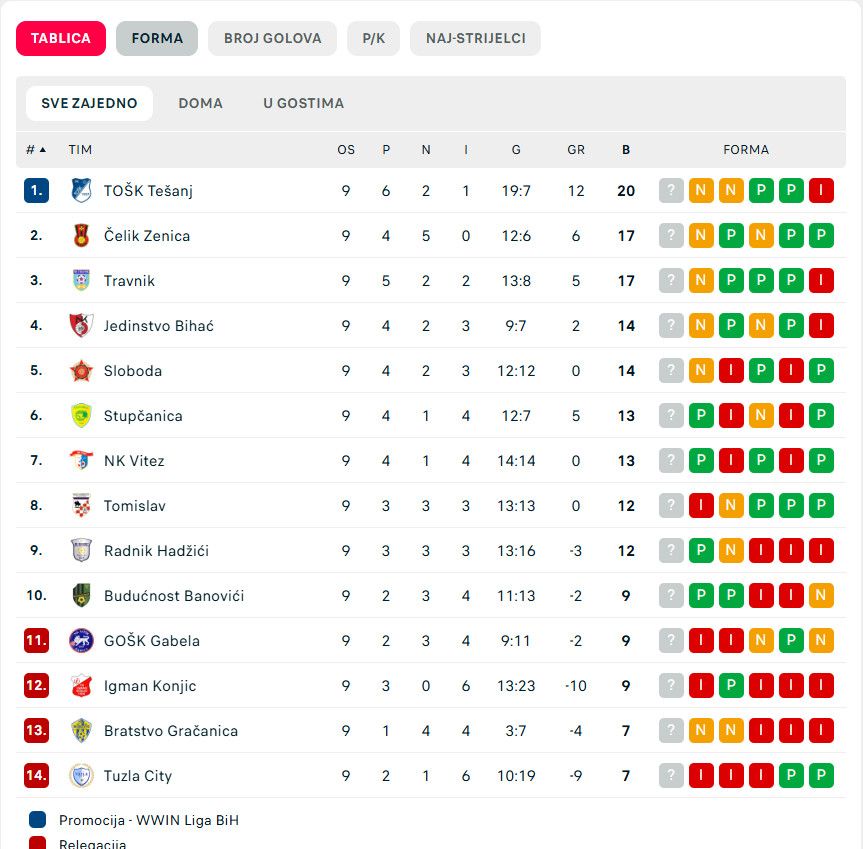Click the Stupčanica yellow team badge
This screenshot has width=863, height=849.
[81, 415]
